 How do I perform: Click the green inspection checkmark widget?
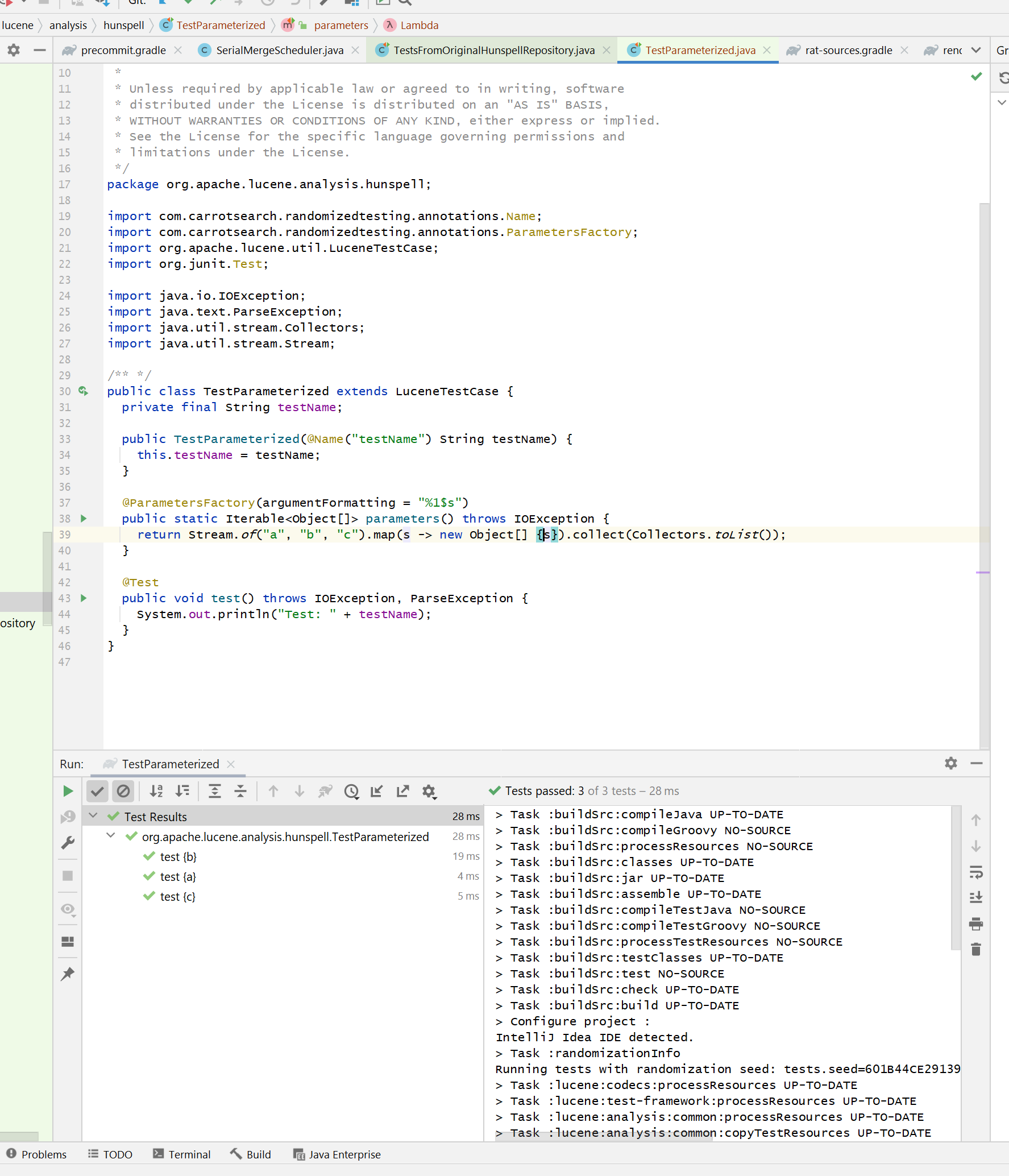coord(977,76)
